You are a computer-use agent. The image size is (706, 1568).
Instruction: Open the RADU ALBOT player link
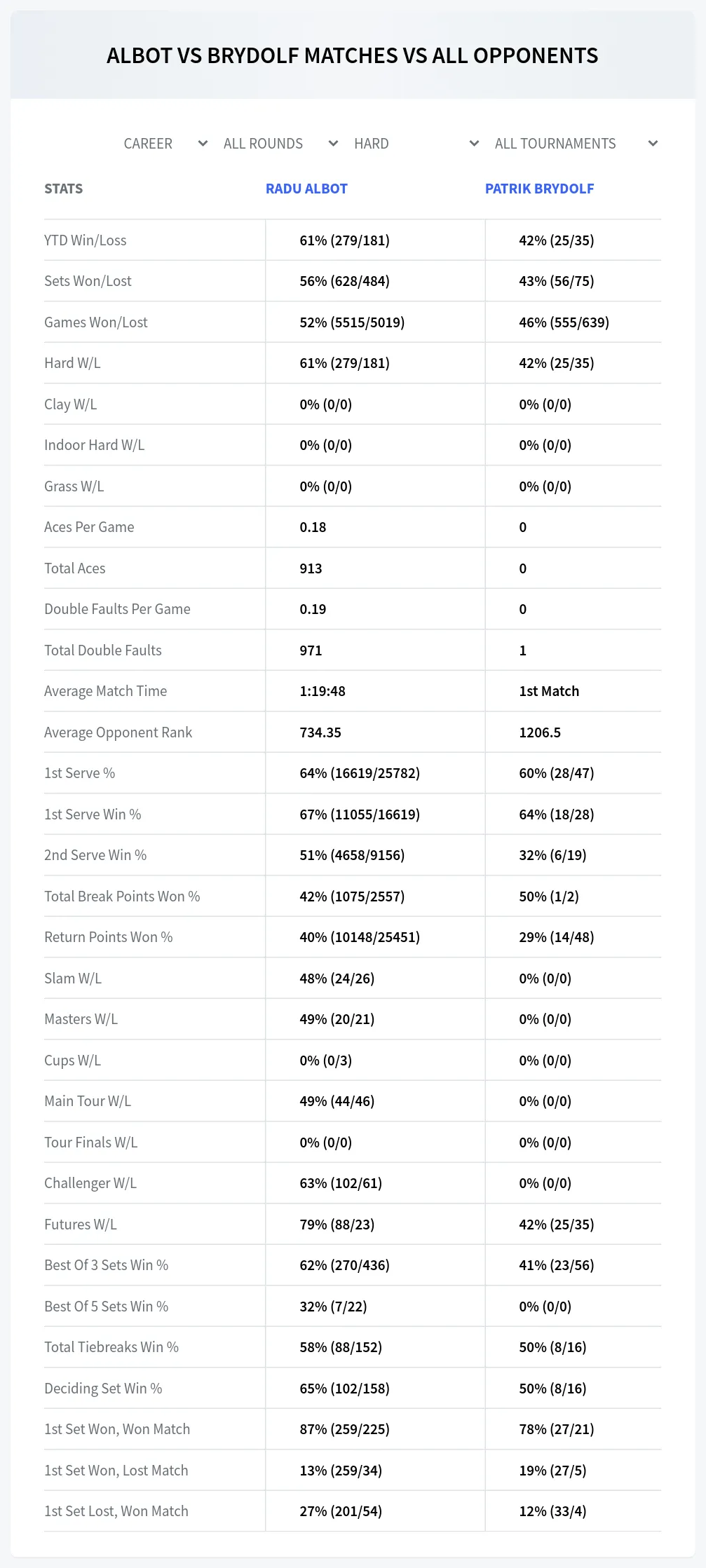tap(306, 189)
